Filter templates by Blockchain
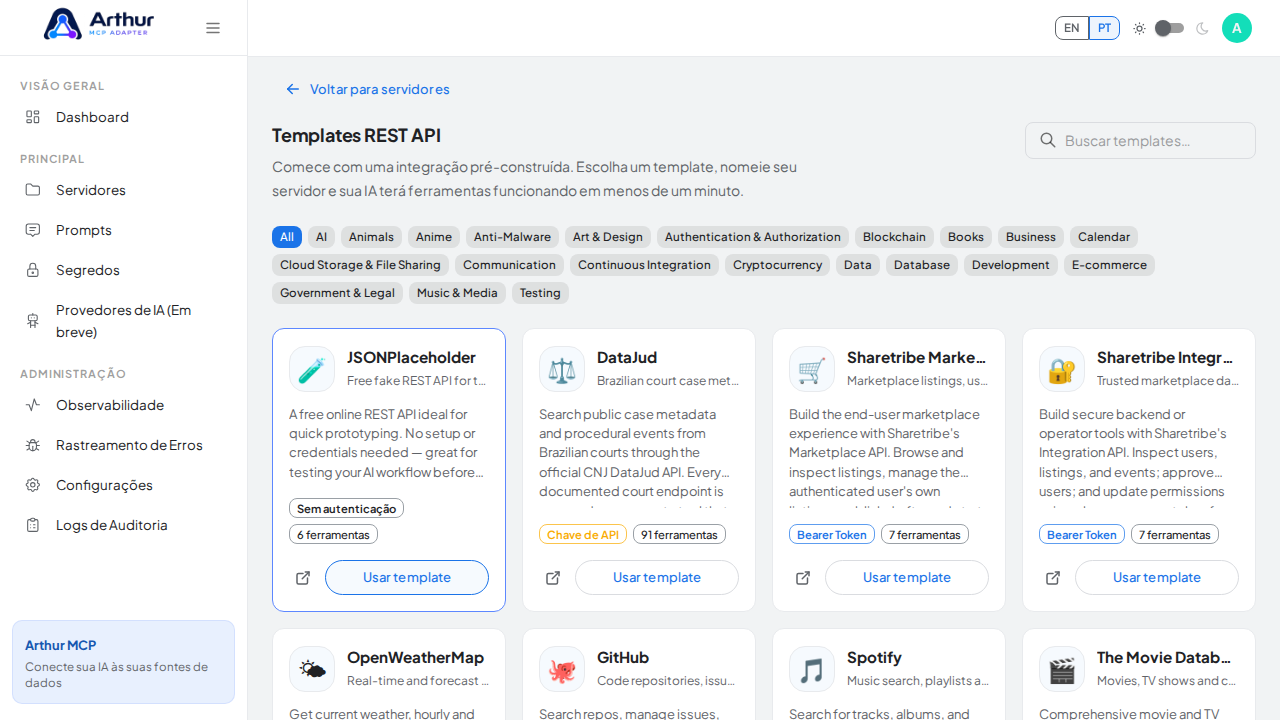 point(894,237)
